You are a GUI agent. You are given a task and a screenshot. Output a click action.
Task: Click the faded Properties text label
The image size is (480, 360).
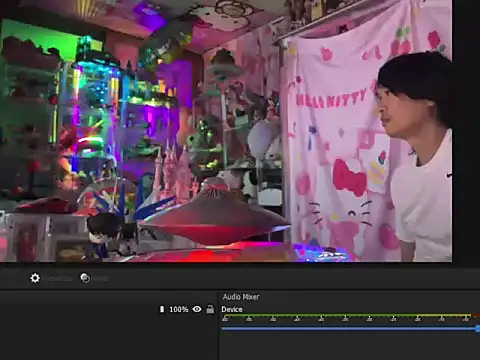pos(59,278)
